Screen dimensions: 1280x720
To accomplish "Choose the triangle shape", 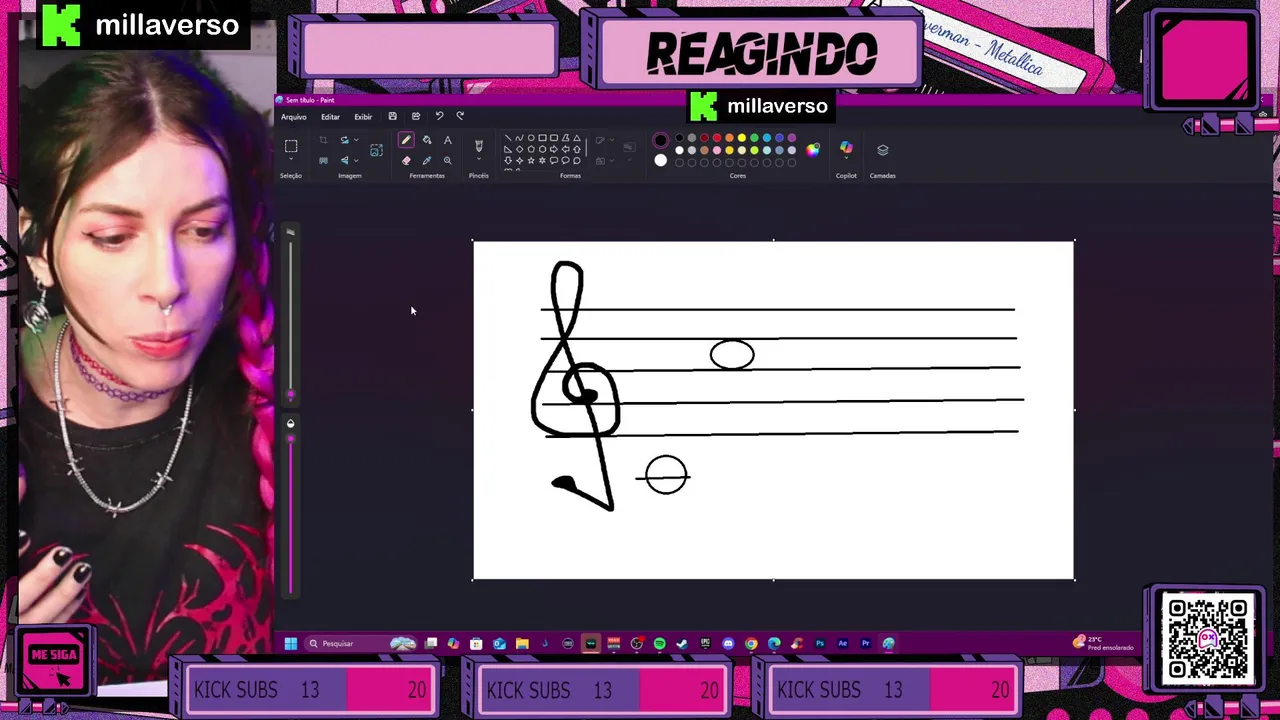I will click(577, 138).
